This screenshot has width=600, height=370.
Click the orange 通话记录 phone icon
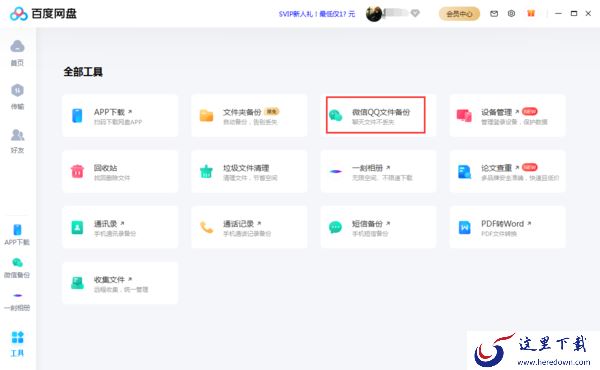coord(206,227)
